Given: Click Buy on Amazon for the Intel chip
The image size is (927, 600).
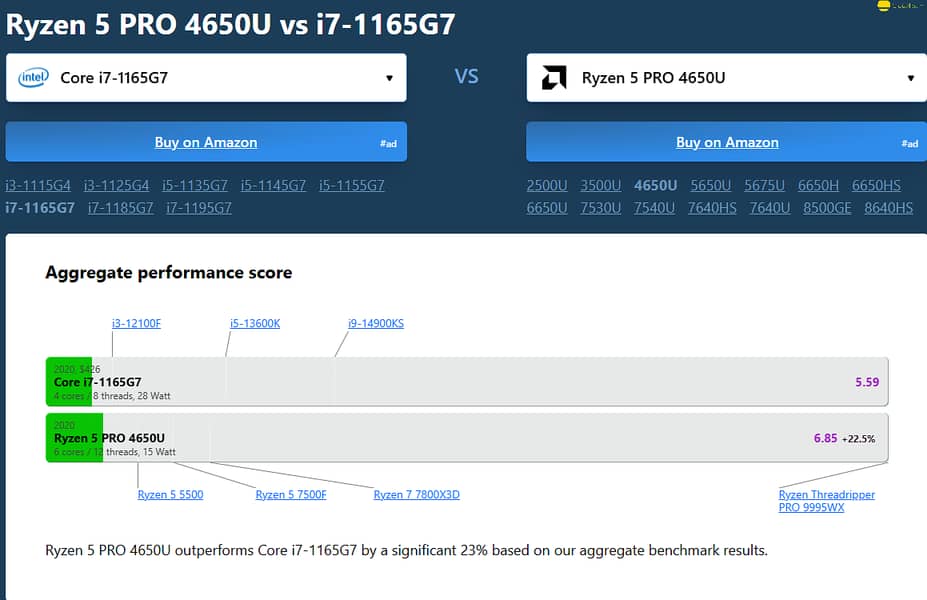Looking at the screenshot, I should 206,141.
